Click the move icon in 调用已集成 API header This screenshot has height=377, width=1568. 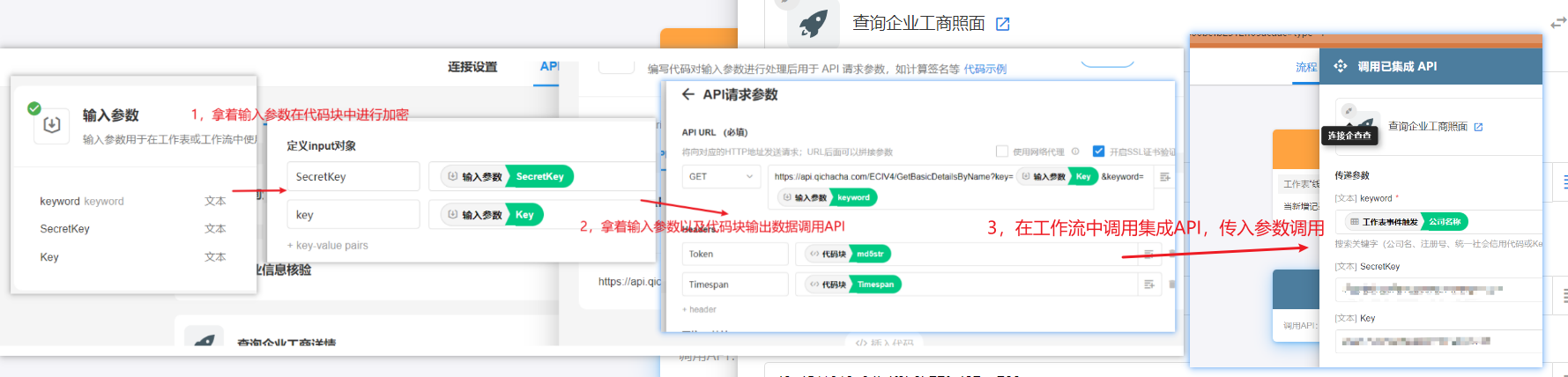coord(1341,66)
